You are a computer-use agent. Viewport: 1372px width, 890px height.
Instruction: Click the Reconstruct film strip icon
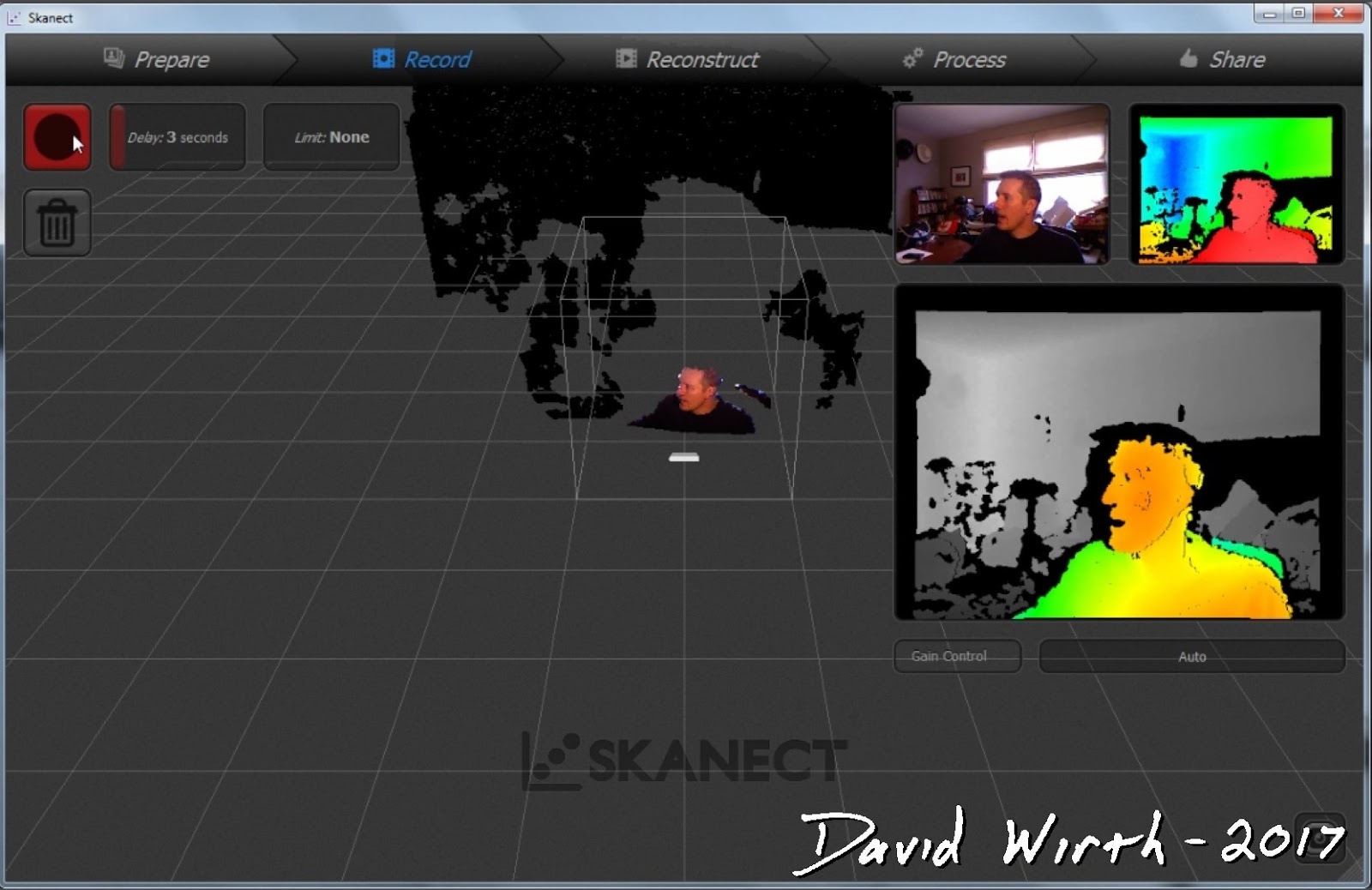click(627, 58)
